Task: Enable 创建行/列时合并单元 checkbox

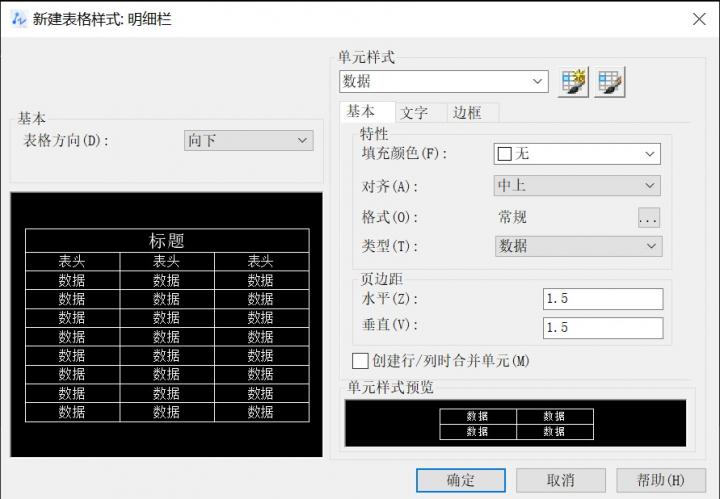Action: [361, 360]
